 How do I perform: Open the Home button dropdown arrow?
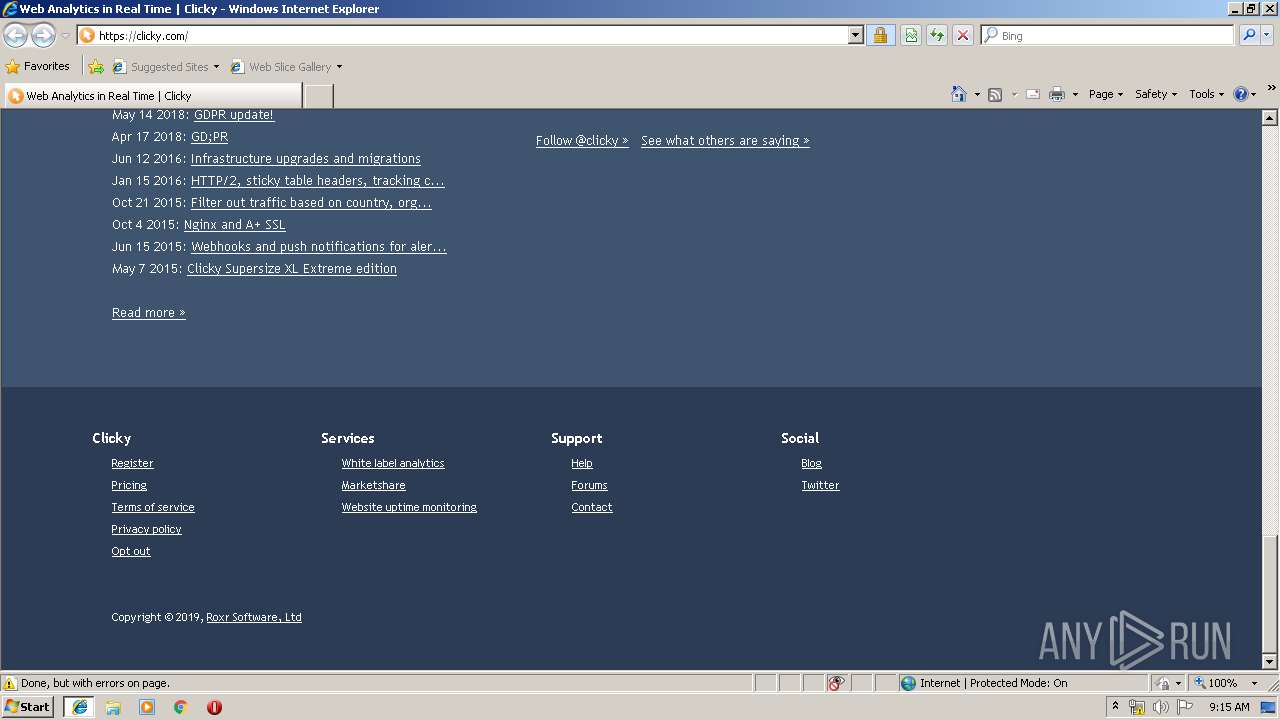coord(977,94)
